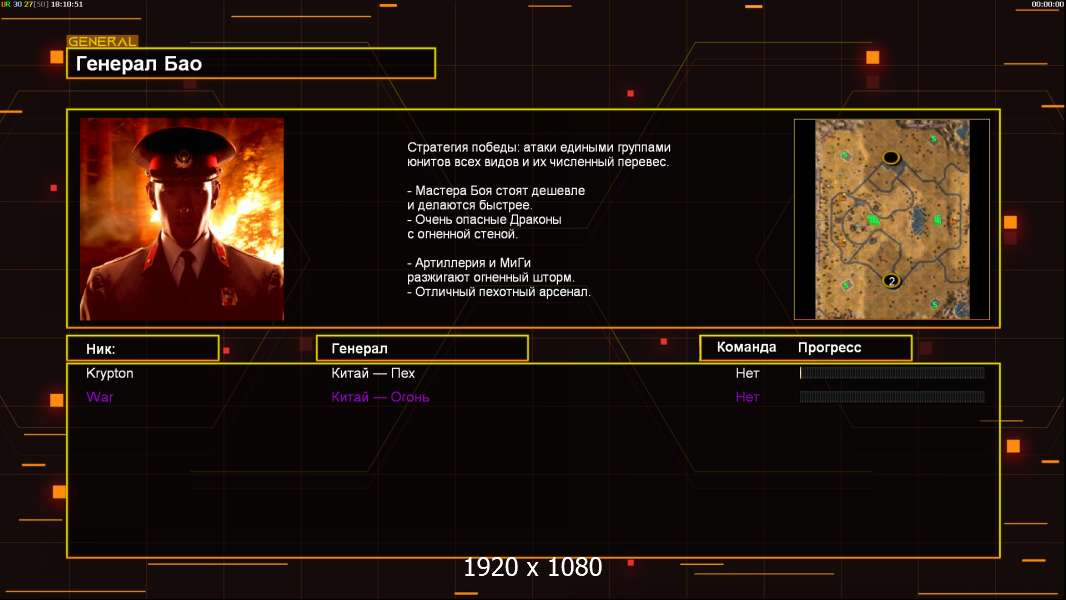Click line 'юнитов всех видов и их численный перевес'

pos(538,162)
